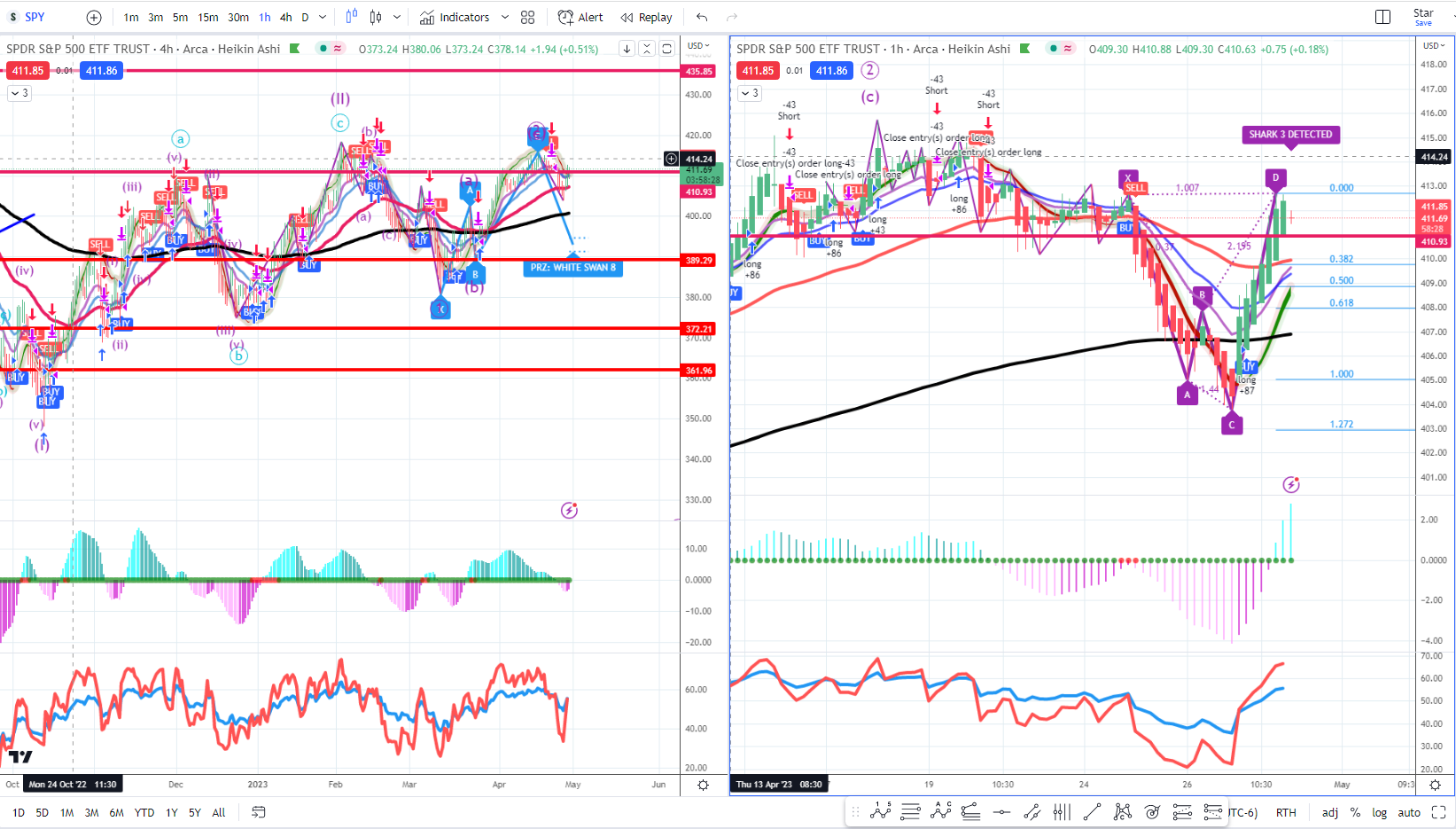The width and height of the screenshot is (1456, 829).
Task: Toggle the percent scale
Action: (1355, 812)
